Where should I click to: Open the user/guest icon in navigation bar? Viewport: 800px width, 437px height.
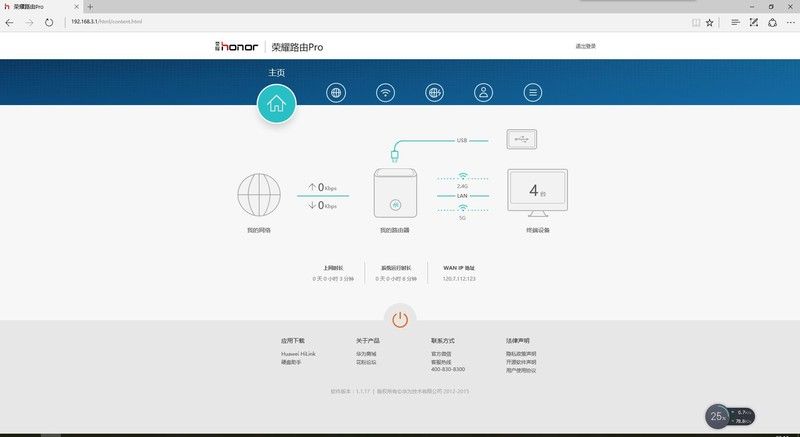coord(483,93)
